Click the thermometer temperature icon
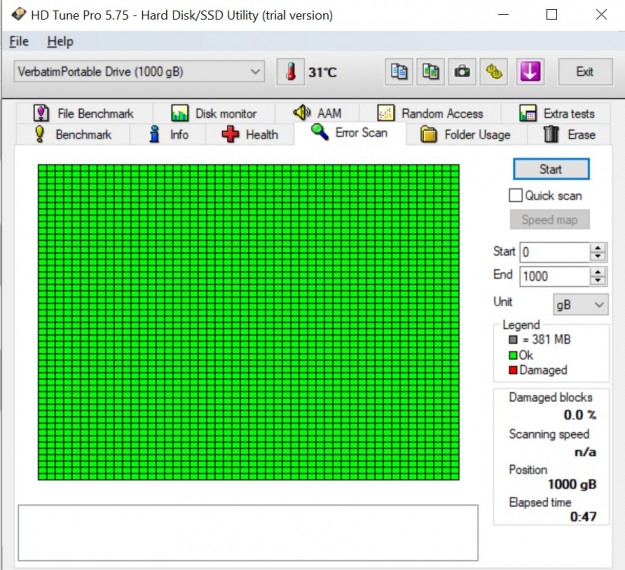 [290, 72]
